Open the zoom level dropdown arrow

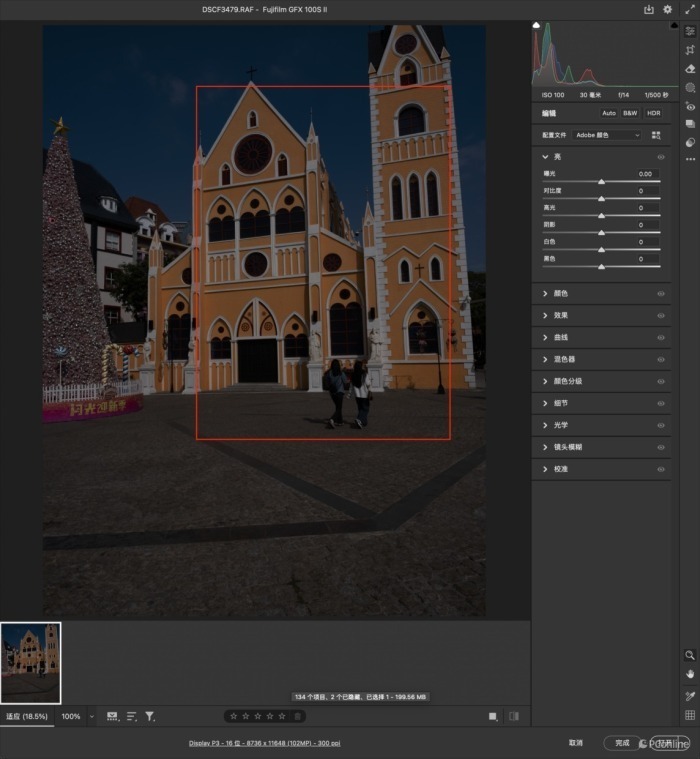91,716
